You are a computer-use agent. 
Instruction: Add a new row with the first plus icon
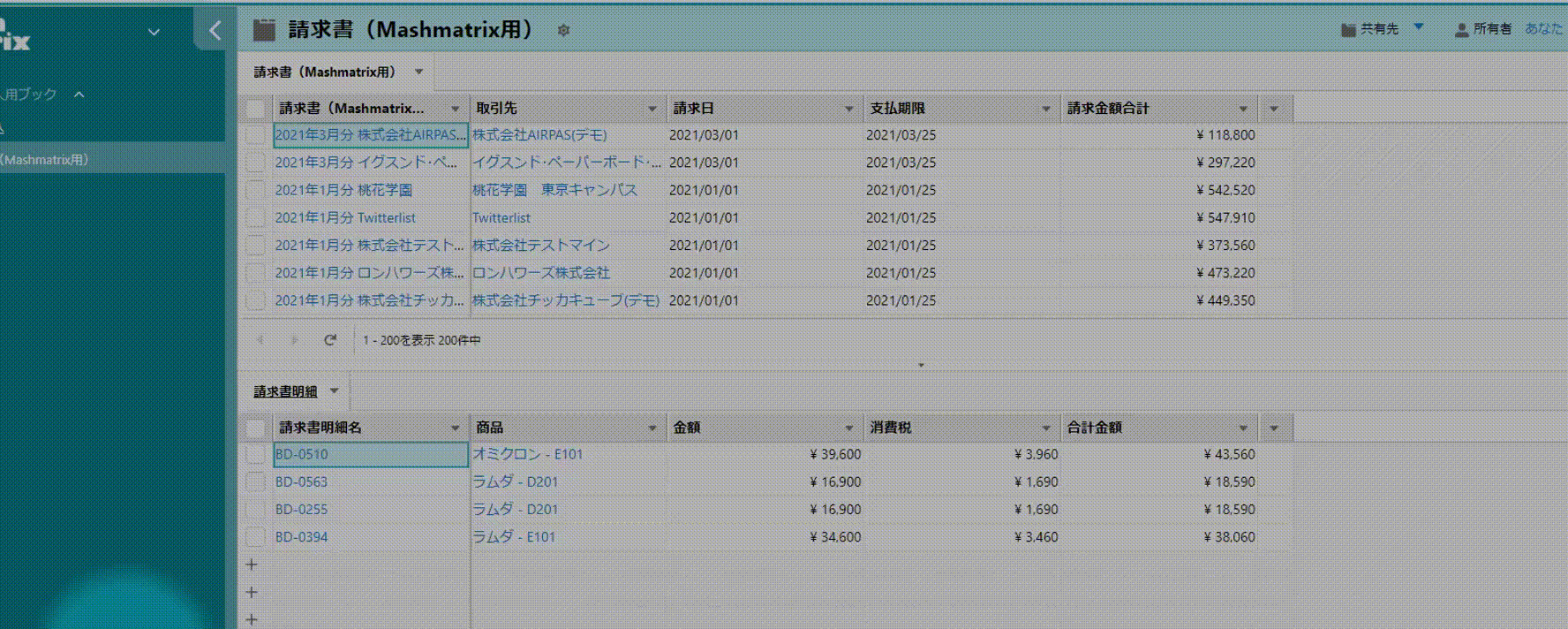click(252, 565)
